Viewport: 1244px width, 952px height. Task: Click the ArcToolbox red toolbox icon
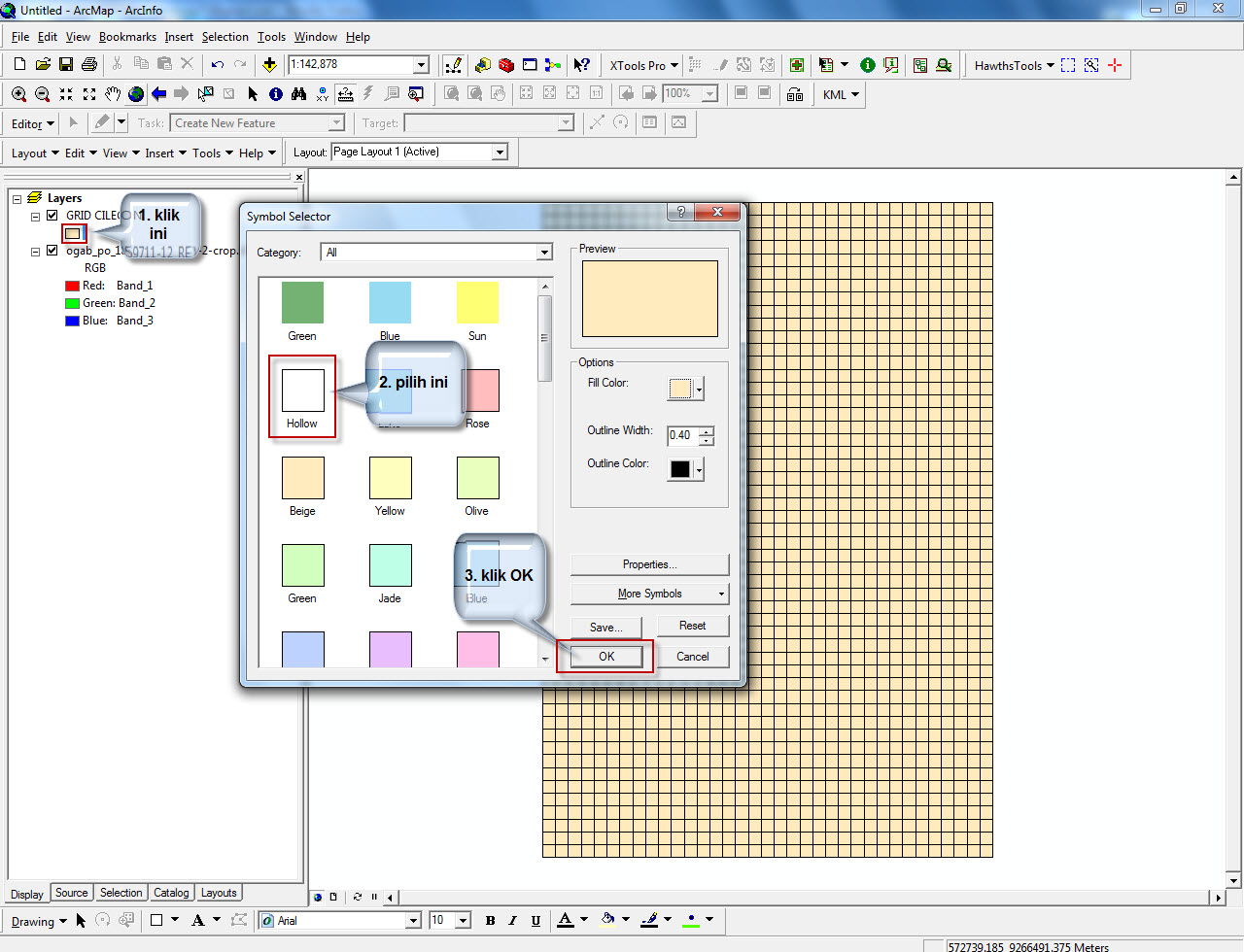pyautogui.click(x=505, y=65)
